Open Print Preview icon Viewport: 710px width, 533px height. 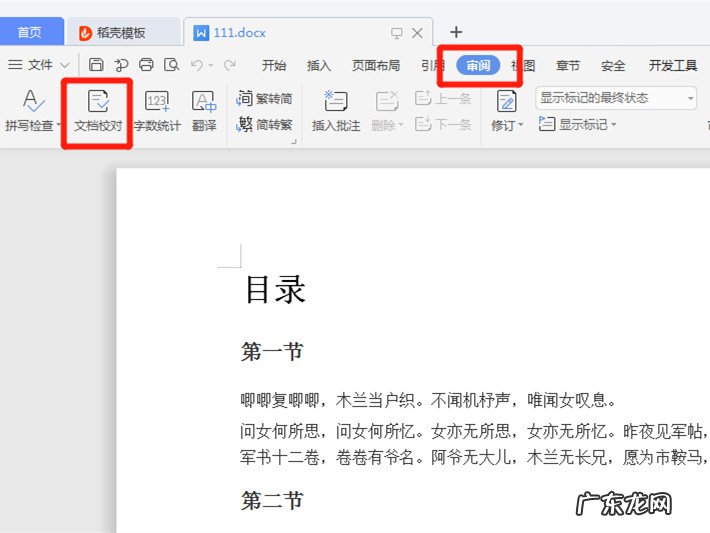click(171, 65)
